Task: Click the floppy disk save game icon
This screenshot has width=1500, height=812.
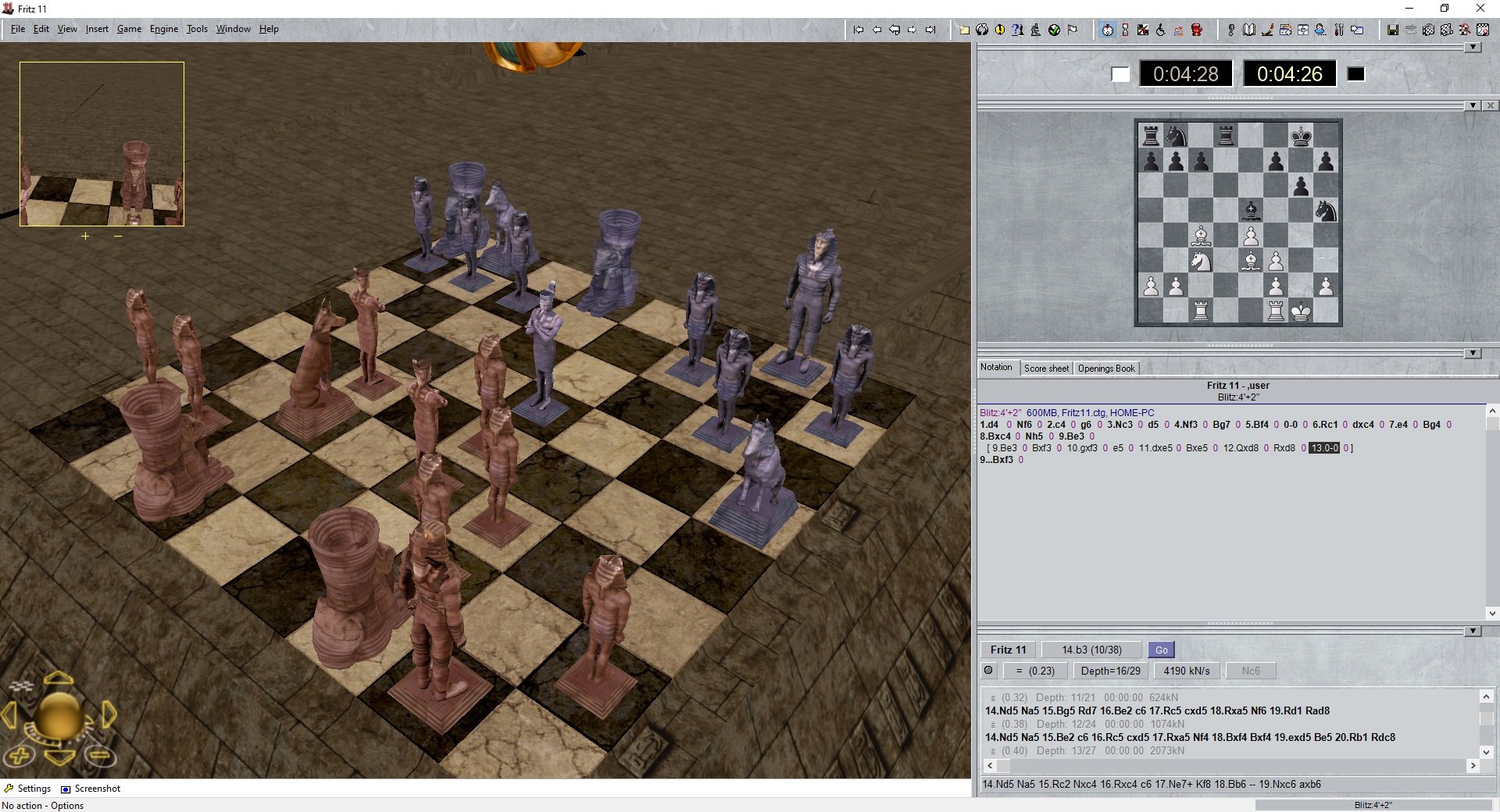Action: pyautogui.click(x=1393, y=30)
